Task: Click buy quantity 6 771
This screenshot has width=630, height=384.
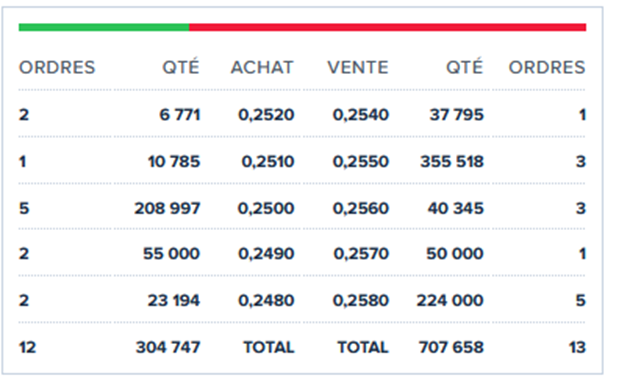Action: [x=180, y=115]
